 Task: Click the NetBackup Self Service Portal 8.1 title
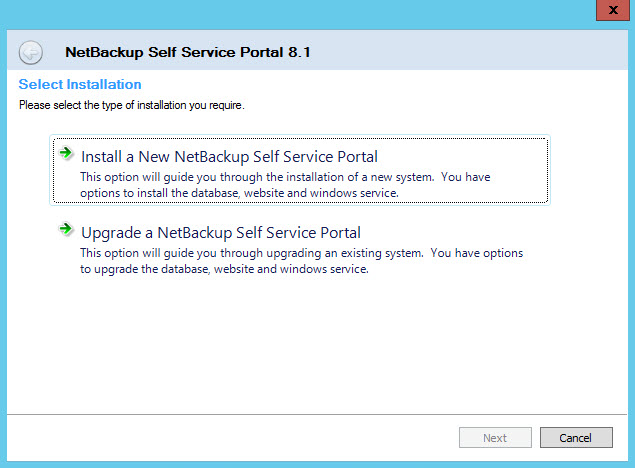point(187,53)
